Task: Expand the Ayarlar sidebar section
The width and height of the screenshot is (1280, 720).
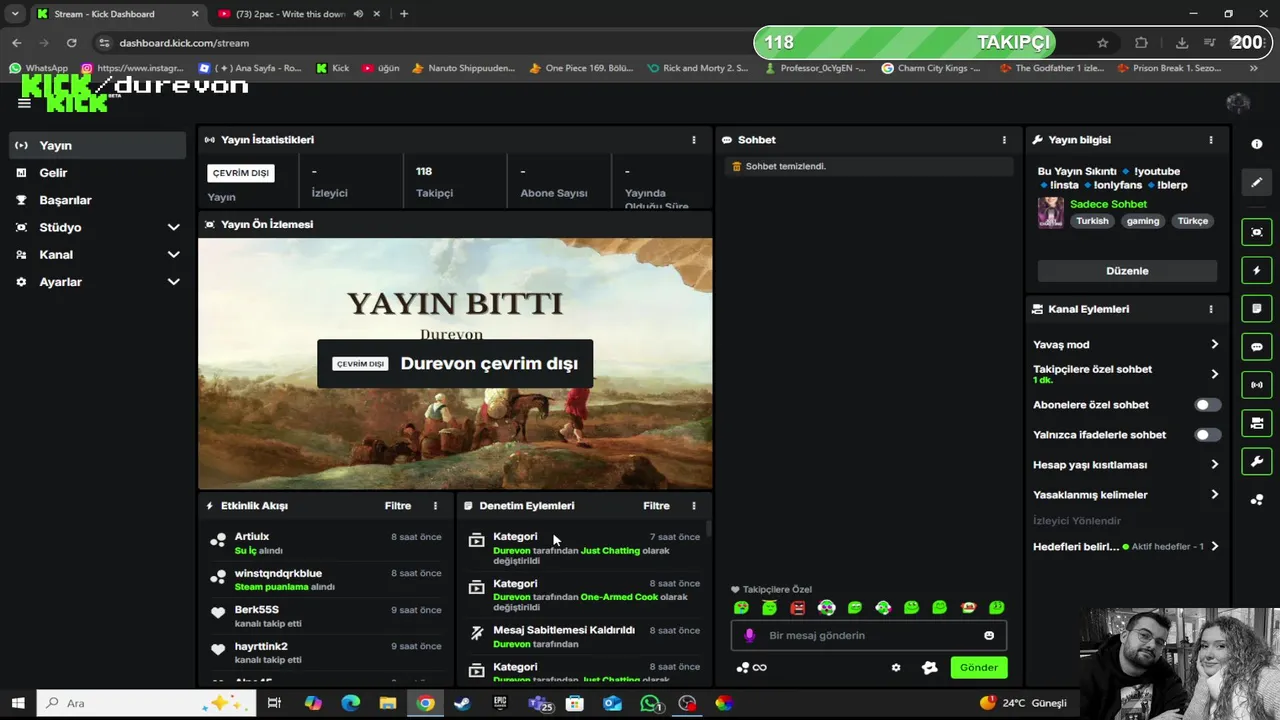Action: coord(97,282)
